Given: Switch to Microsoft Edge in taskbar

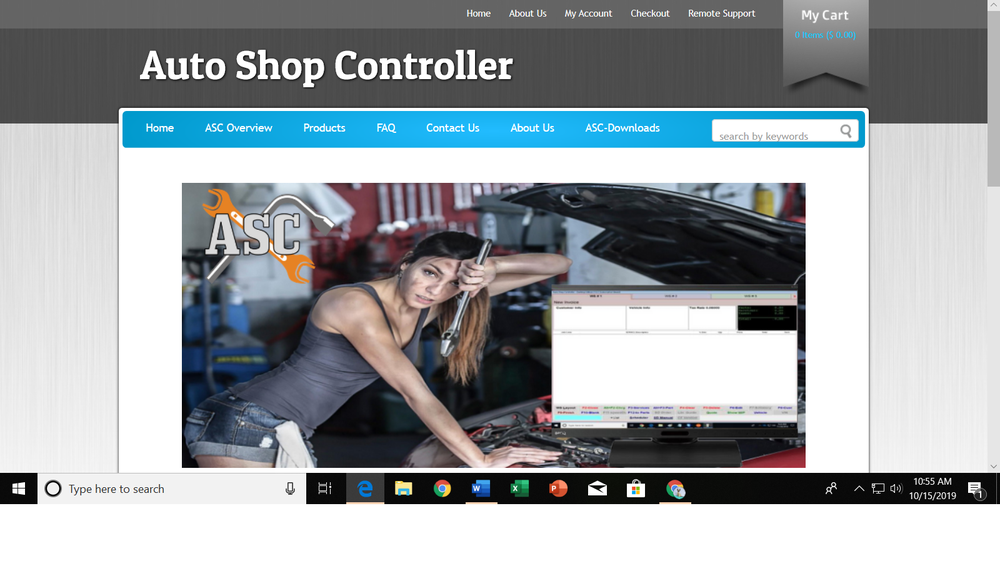Looking at the screenshot, I should click(x=365, y=489).
